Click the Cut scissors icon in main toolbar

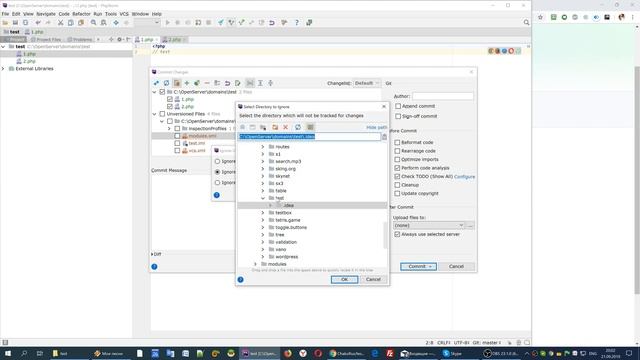pyautogui.click(x=60, y=23)
